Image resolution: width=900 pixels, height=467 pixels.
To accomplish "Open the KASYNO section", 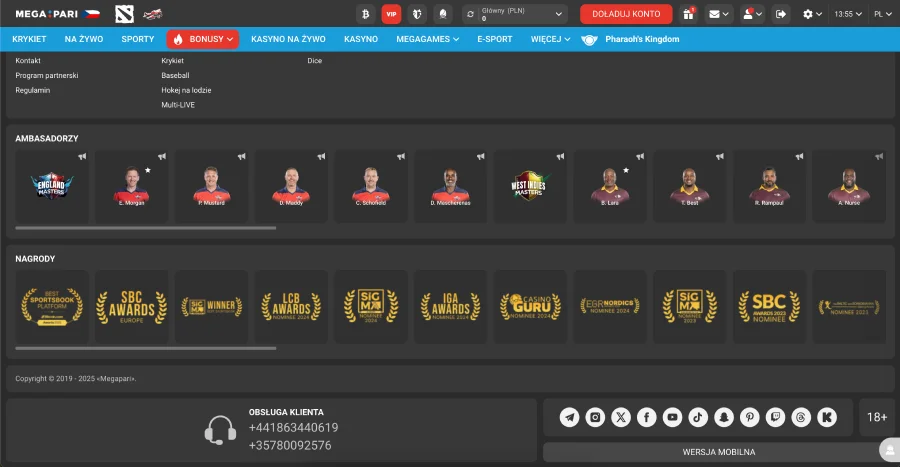I will tap(361, 39).
